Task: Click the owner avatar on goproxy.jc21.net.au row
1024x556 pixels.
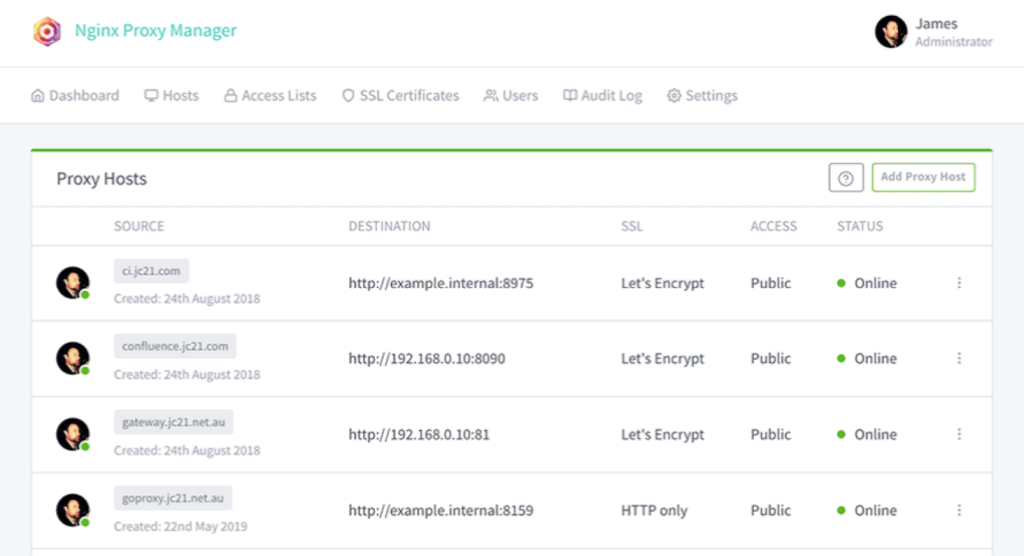Action: click(x=72, y=510)
